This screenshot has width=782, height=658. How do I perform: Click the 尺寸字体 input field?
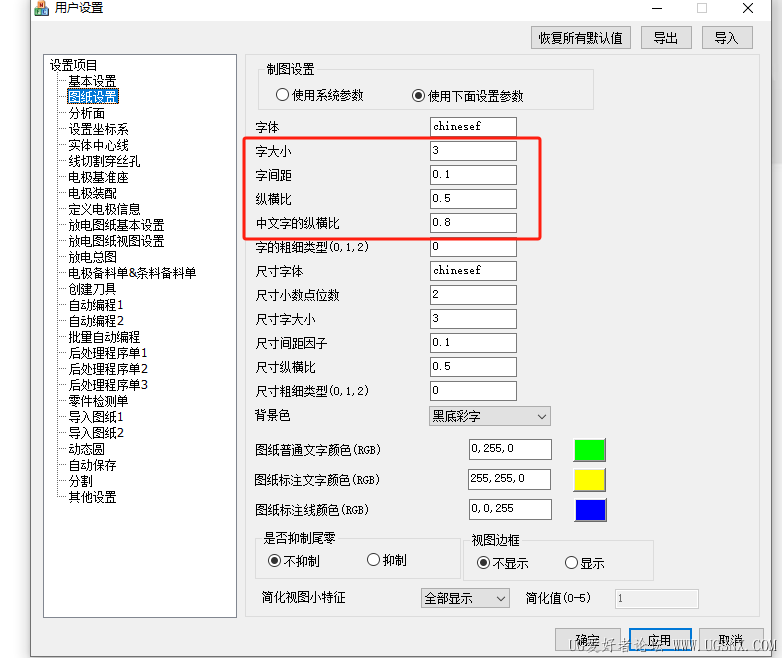[473, 270]
